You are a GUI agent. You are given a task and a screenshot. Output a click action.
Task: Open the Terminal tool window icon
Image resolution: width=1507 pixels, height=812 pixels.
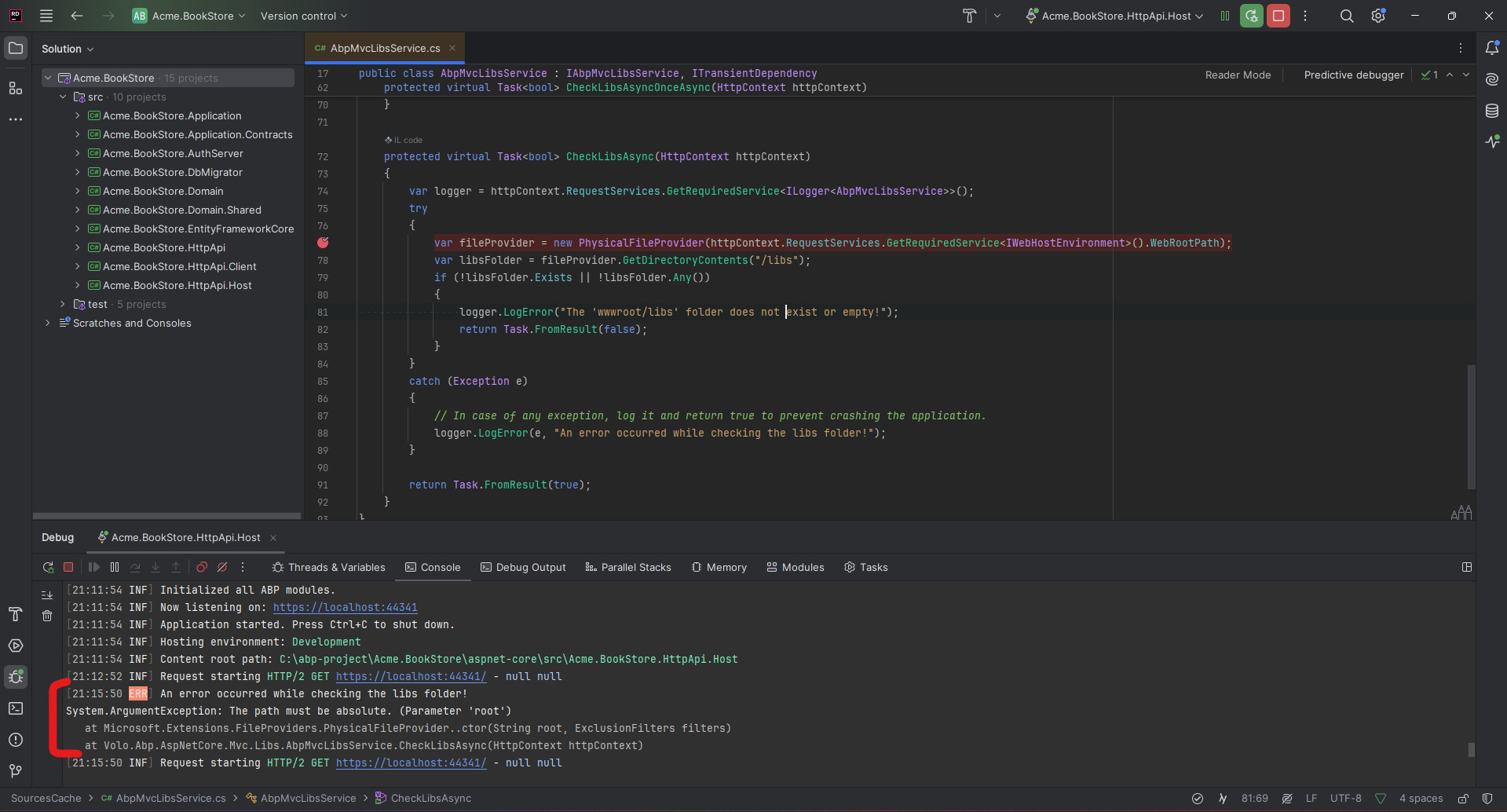pyautogui.click(x=16, y=708)
